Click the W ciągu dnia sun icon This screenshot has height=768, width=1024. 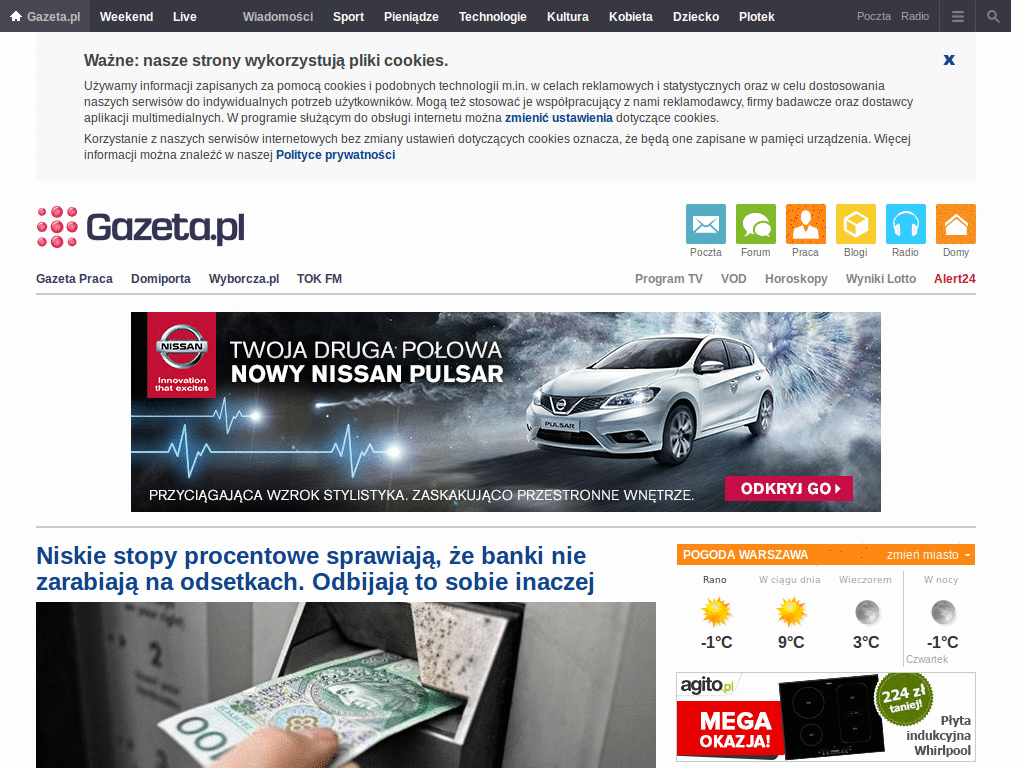tap(791, 613)
